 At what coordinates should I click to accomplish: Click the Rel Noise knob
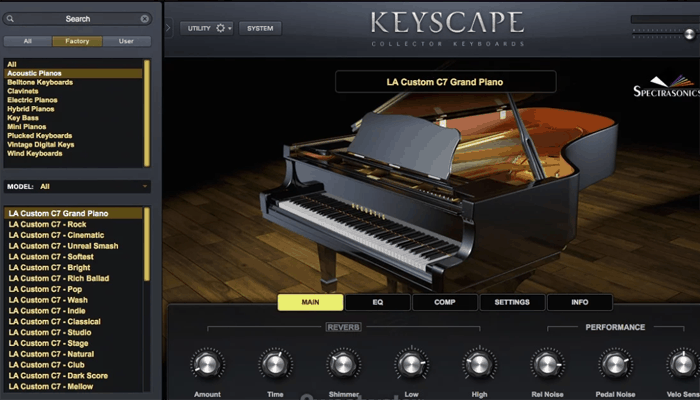pyautogui.click(x=547, y=364)
